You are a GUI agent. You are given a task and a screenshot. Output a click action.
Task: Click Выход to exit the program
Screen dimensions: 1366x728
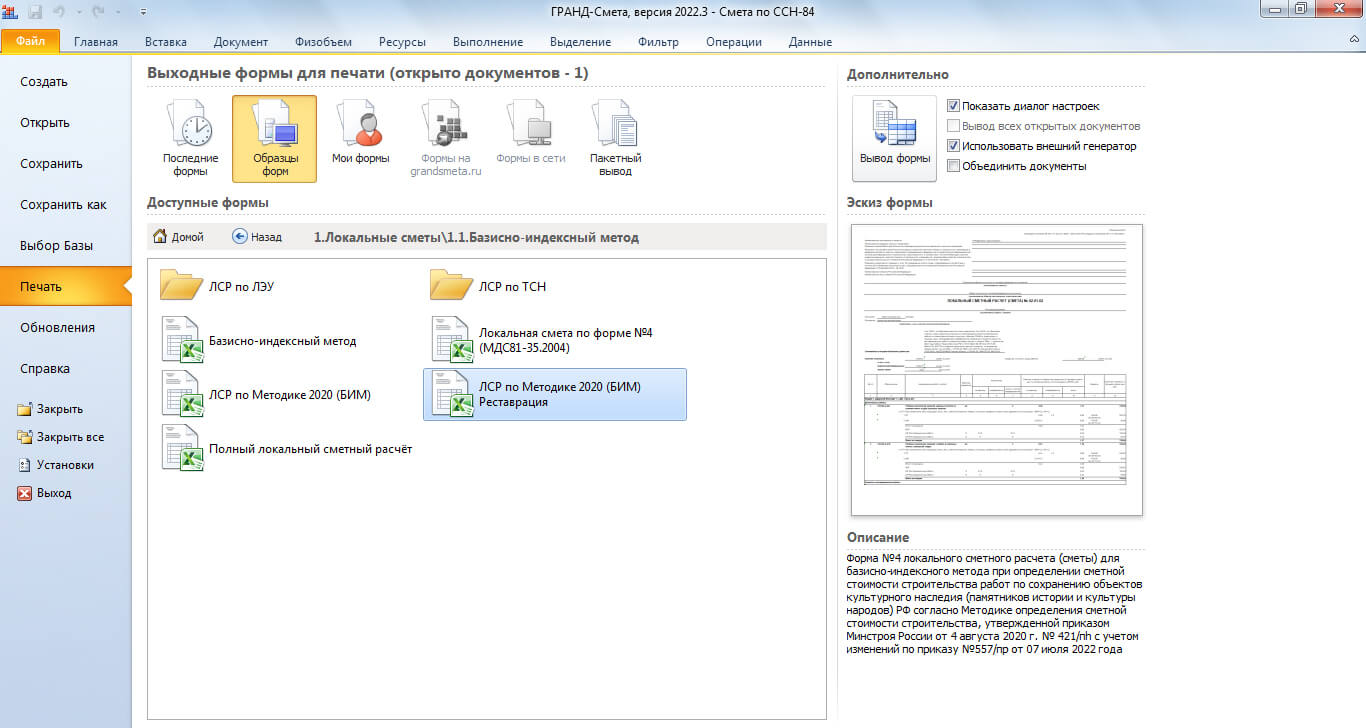click(45, 493)
